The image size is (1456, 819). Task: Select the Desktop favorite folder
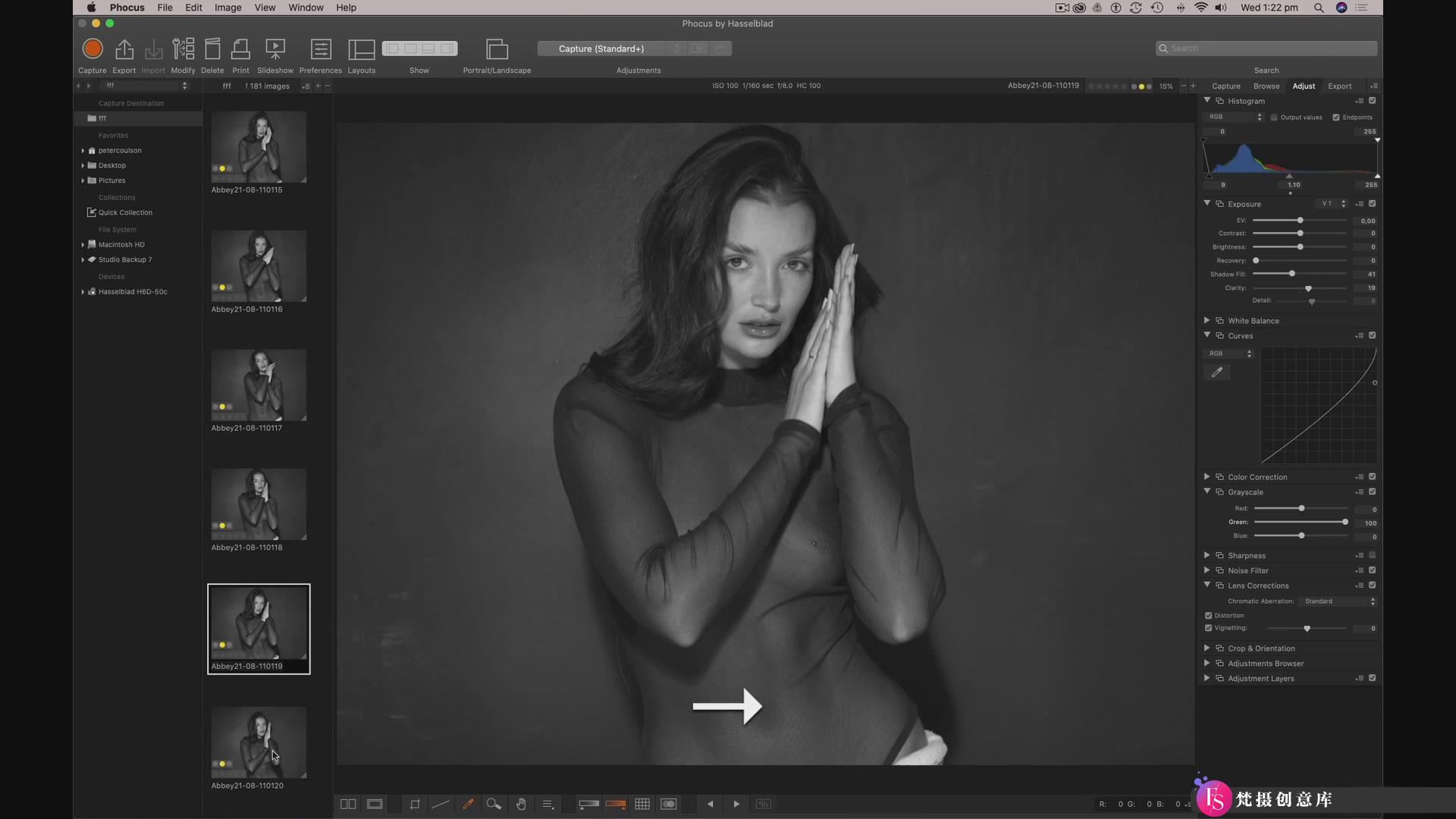pyautogui.click(x=112, y=165)
